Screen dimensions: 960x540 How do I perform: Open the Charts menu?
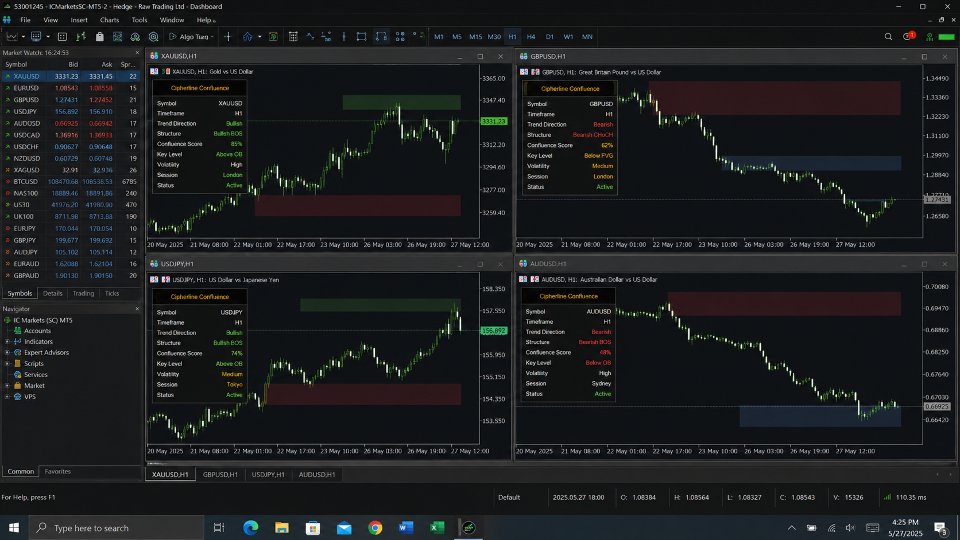click(x=110, y=20)
